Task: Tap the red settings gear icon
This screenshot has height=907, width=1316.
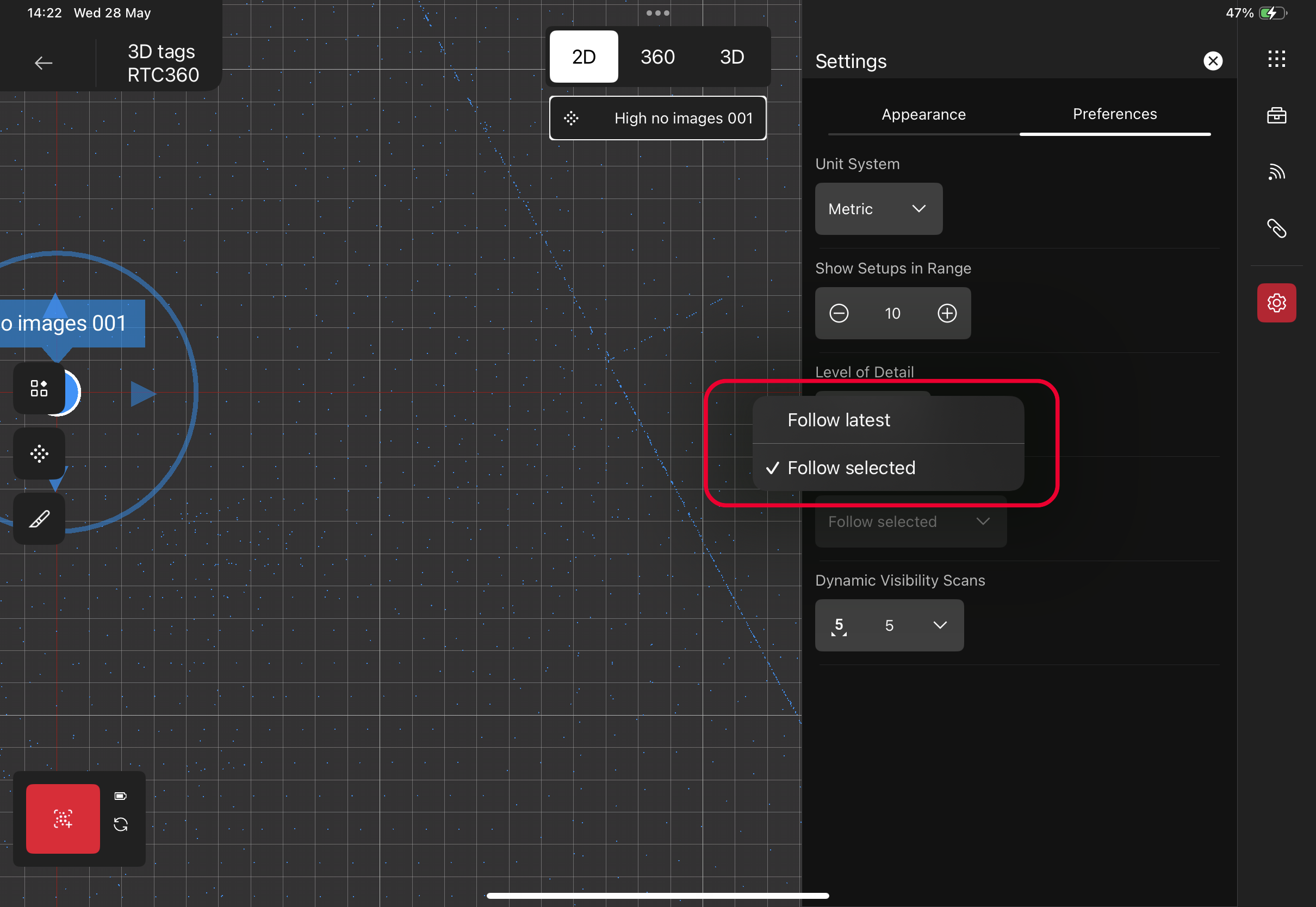Action: pos(1276,303)
